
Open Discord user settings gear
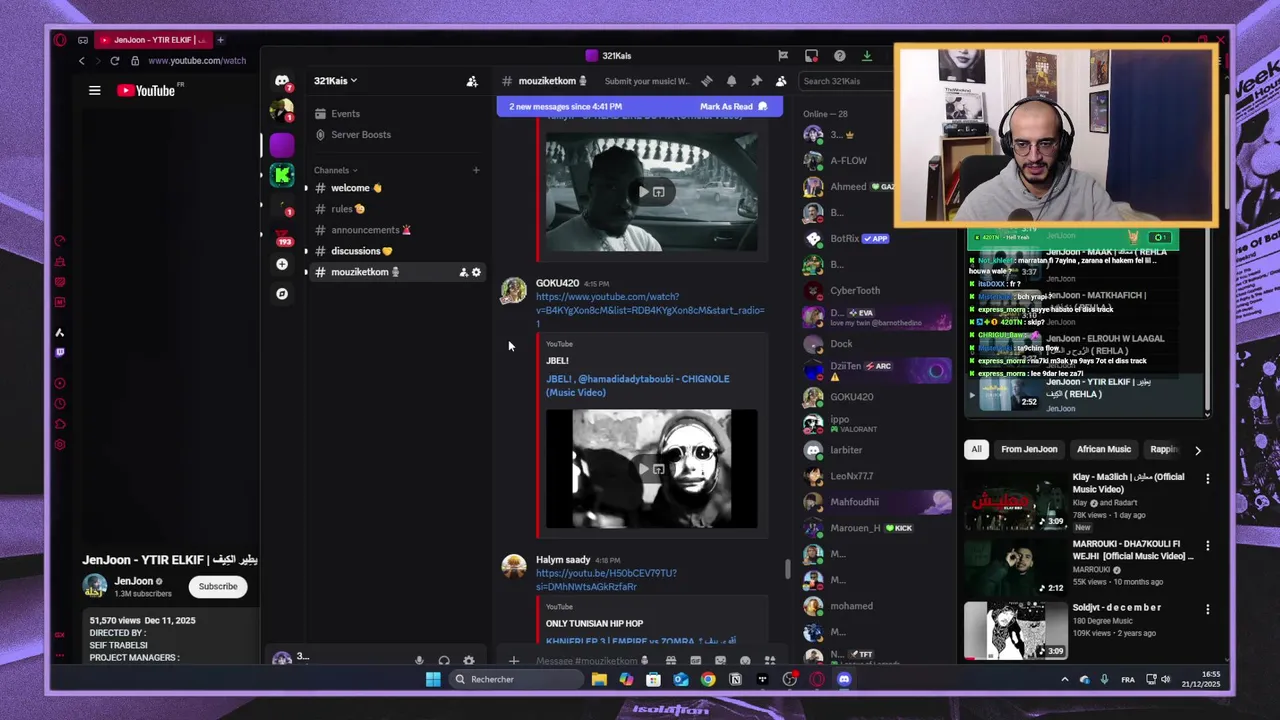(468, 660)
